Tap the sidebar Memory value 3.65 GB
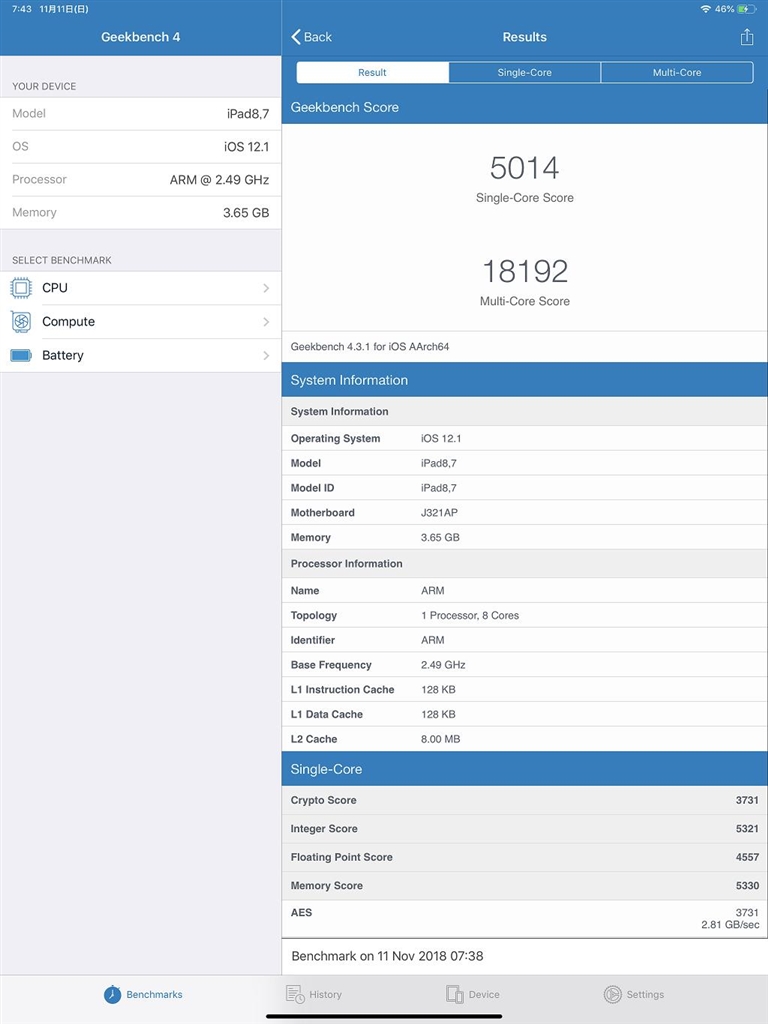Image resolution: width=768 pixels, height=1024 pixels. (x=246, y=213)
